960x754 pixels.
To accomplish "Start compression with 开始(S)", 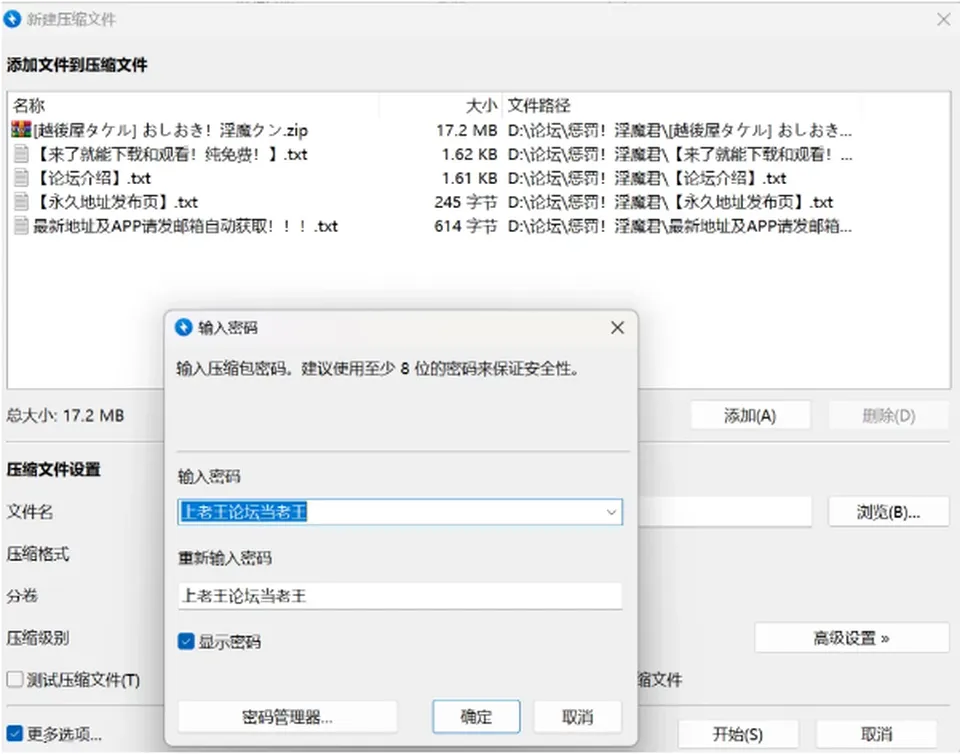I will click(x=738, y=734).
